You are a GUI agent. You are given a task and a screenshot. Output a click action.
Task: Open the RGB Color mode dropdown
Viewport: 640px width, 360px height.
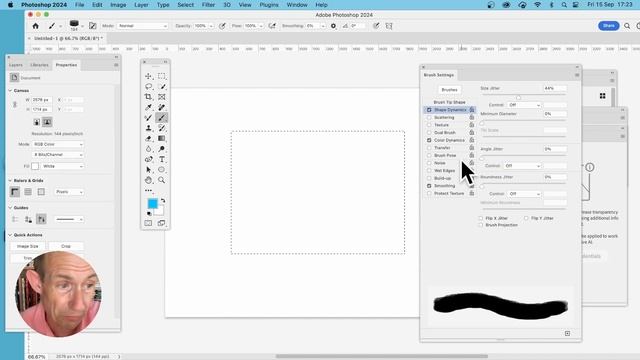[58, 144]
